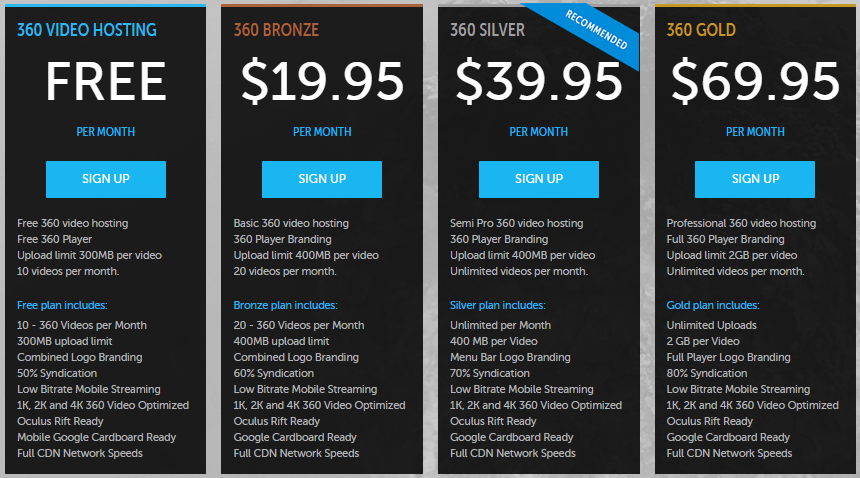This screenshot has height=478, width=860.
Task: Select the 360 Bronze plan title
Action: click(x=276, y=30)
